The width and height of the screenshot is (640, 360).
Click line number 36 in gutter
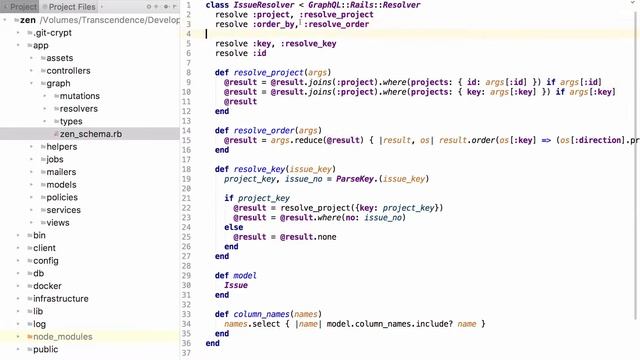(x=187, y=343)
